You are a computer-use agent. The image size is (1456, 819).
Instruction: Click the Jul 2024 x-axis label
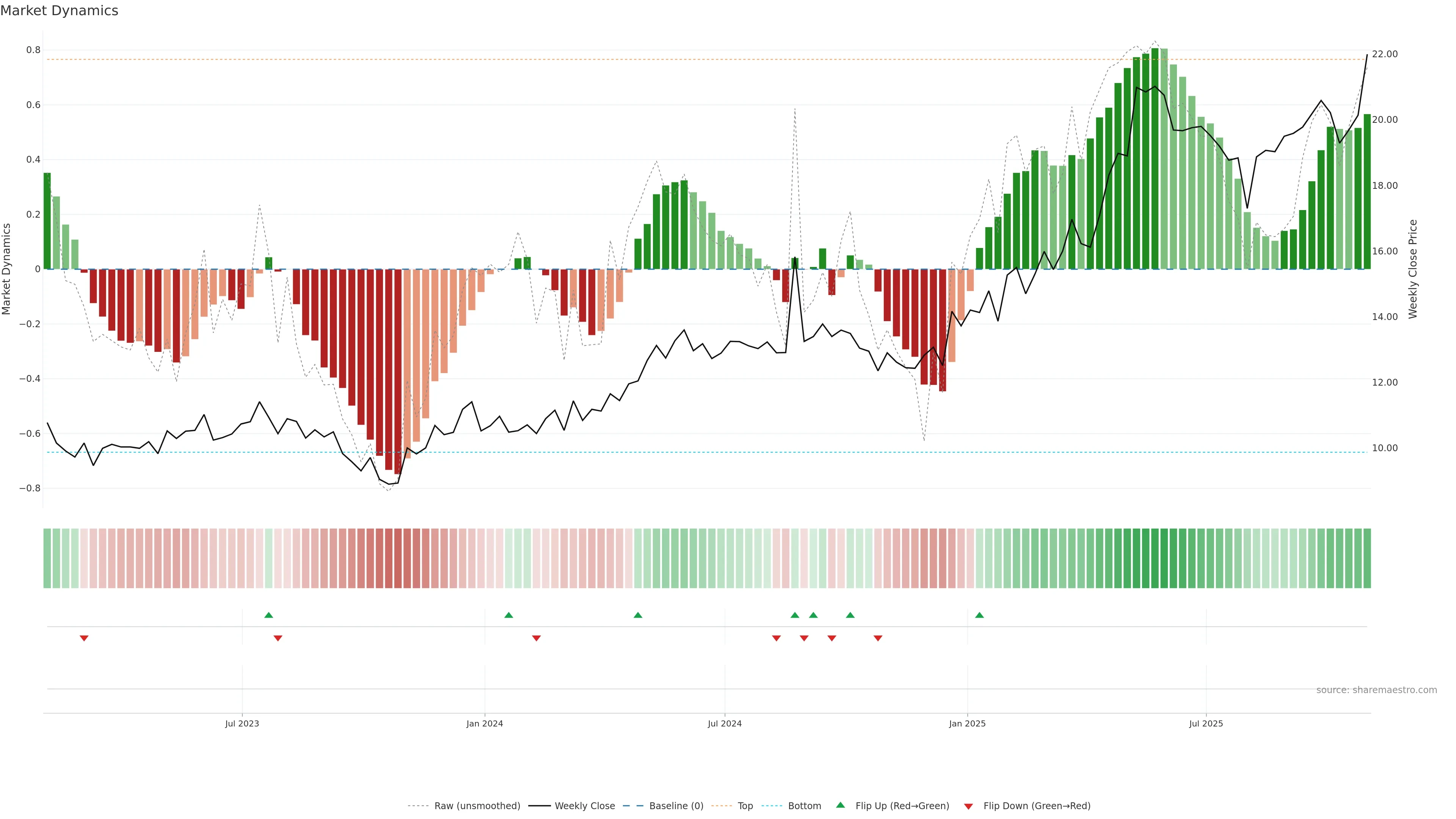click(725, 723)
